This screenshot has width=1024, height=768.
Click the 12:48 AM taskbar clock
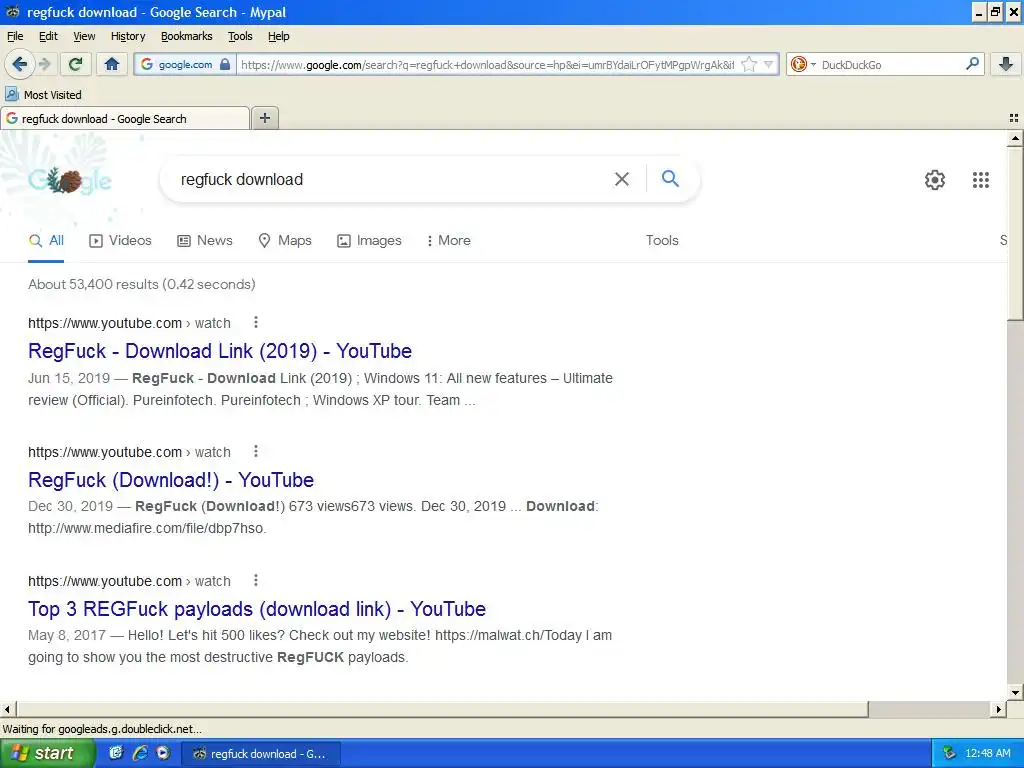pos(988,753)
